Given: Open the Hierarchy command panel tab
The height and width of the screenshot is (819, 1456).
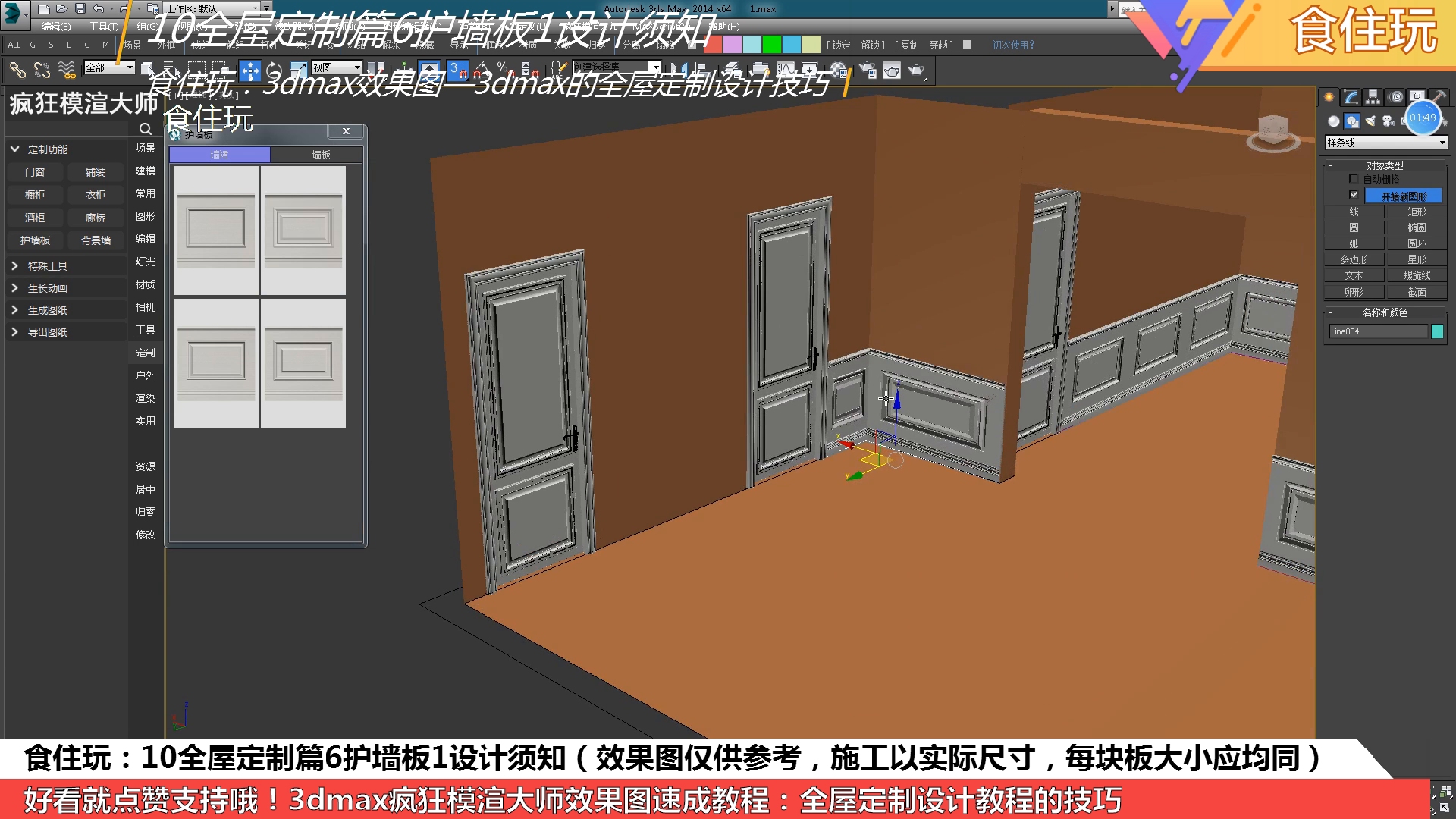Looking at the screenshot, I should point(1373,97).
